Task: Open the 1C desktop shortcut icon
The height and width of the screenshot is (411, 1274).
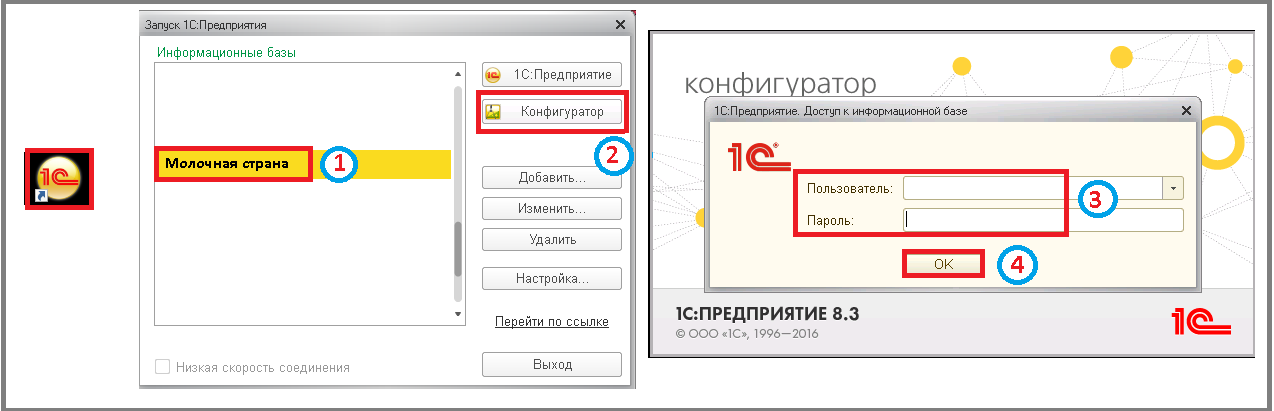Action: [x=58, y=179]
